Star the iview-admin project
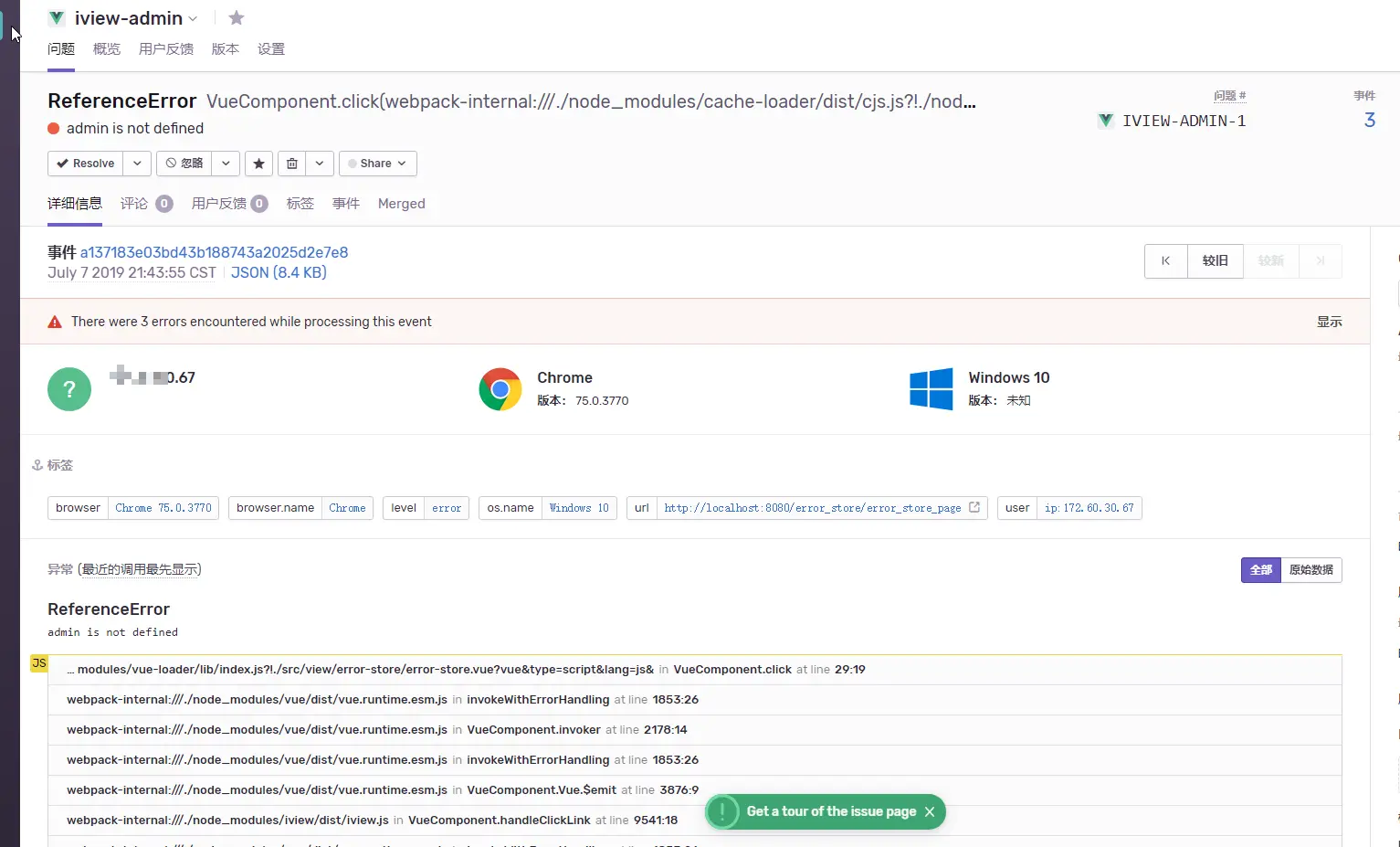The height and width of the screenshot is (847, 1400). (237, 17)
